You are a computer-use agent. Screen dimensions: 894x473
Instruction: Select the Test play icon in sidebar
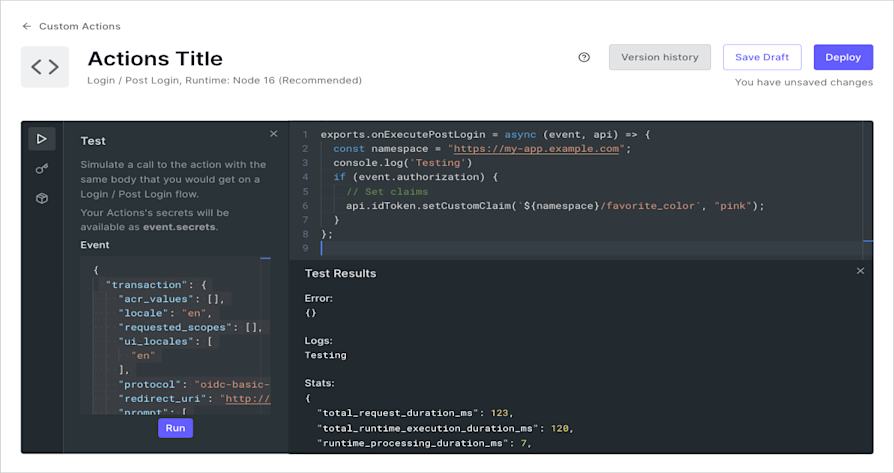click(42, 138)
